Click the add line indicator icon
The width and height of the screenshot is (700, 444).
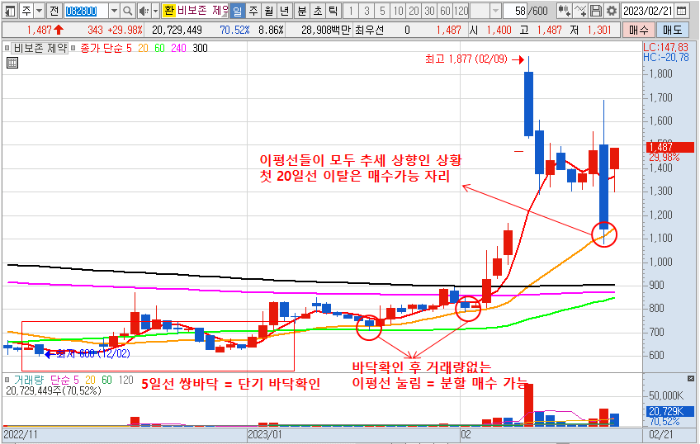coord(580,11)
